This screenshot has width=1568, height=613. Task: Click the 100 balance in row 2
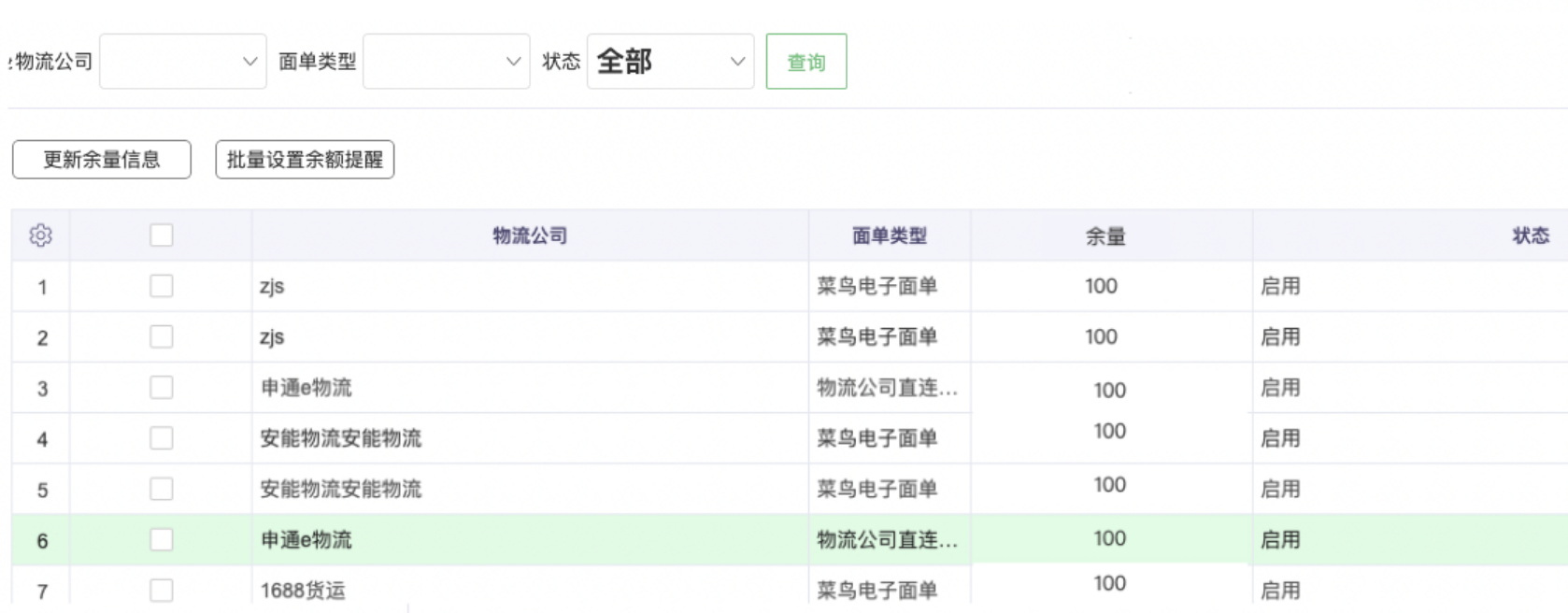click(1101, 336)
